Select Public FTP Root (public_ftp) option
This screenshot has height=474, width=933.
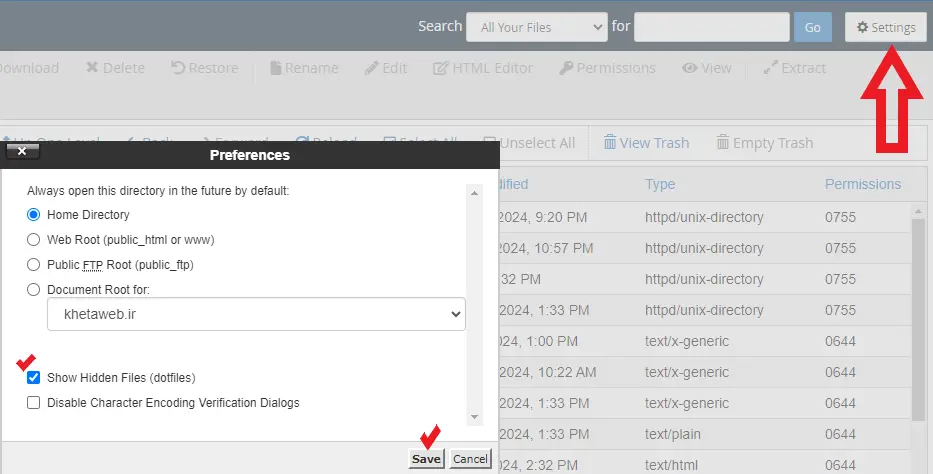(x=33, y=264)
